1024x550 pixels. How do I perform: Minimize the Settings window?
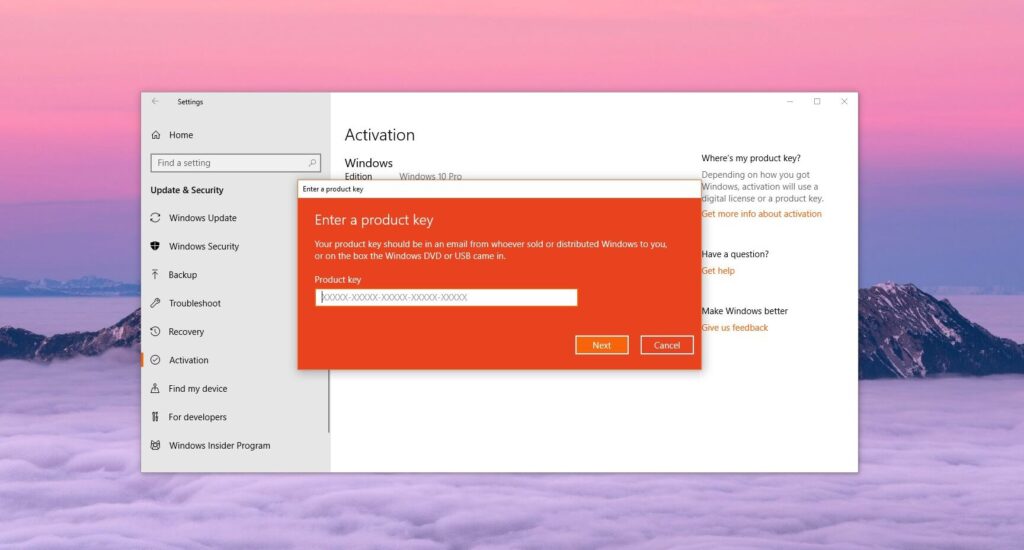(790, 101)
